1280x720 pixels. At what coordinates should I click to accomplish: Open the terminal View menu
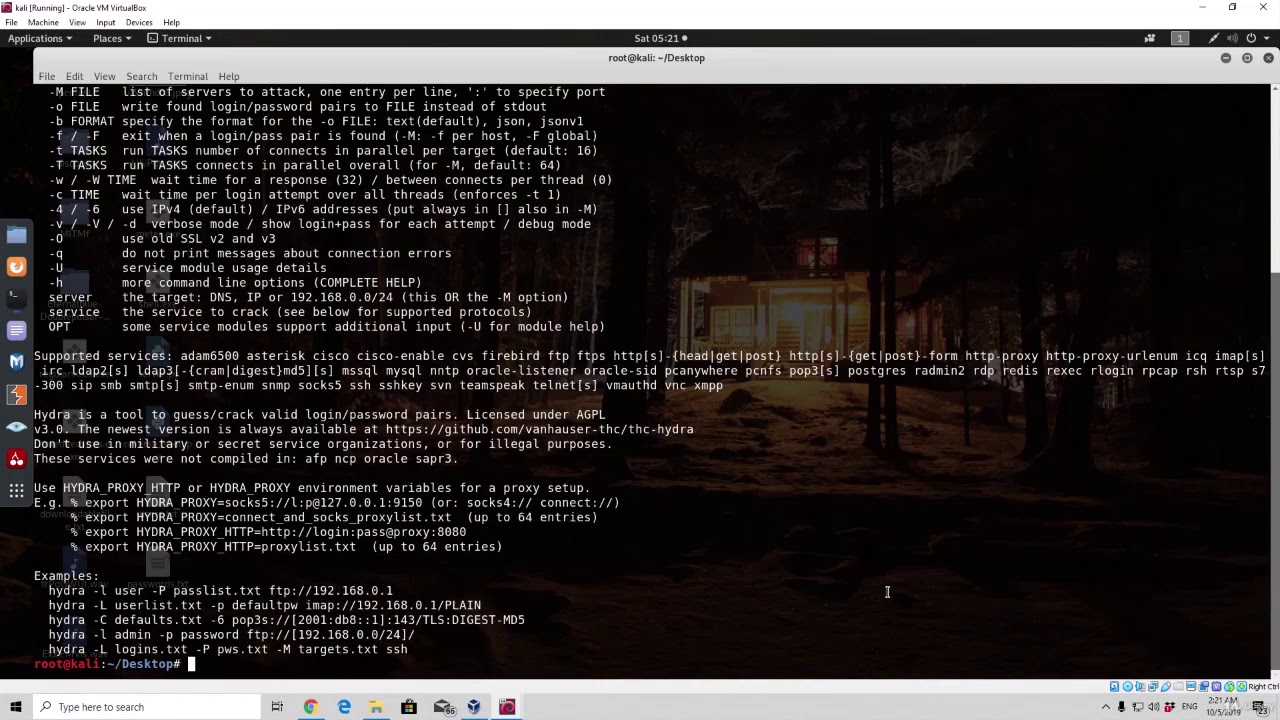pyautogui.click(x=104, y=76)
